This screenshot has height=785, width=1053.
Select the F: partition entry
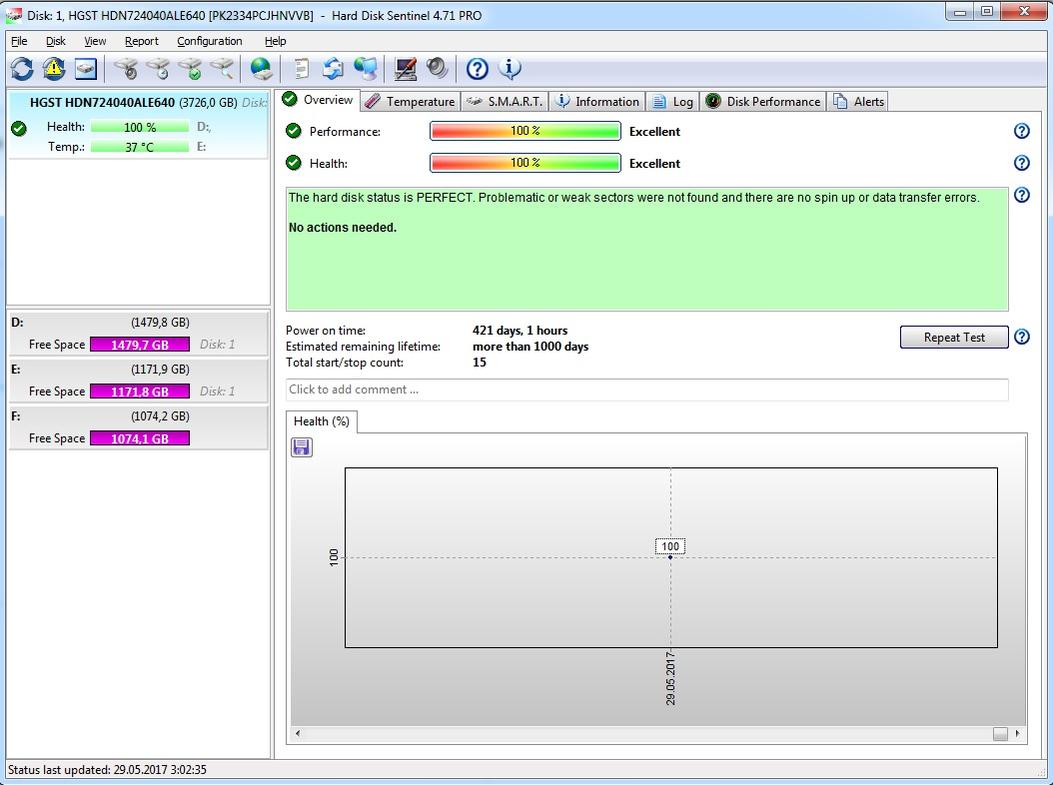(x=138, y=427)
